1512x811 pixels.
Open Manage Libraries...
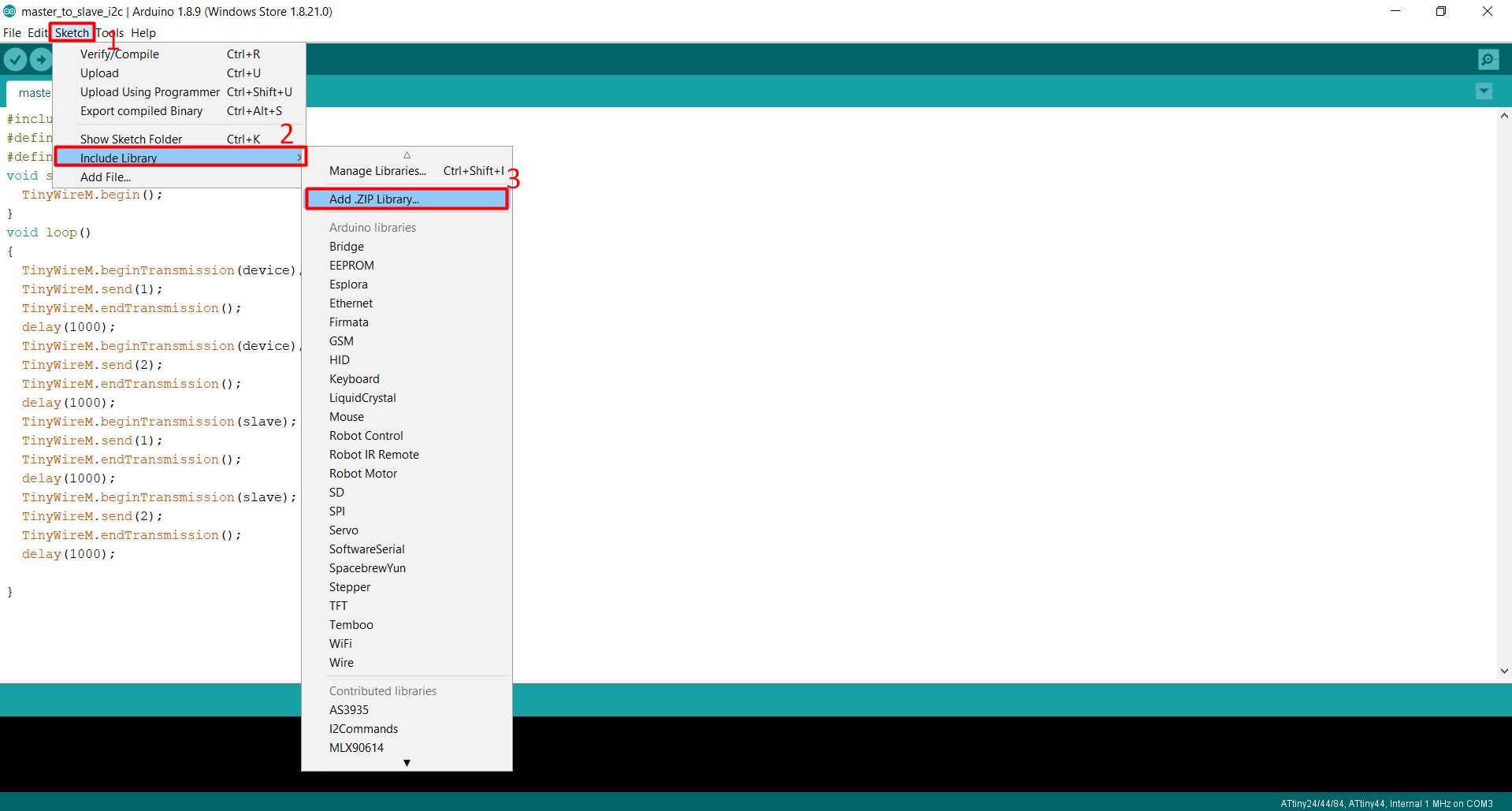pyautogui.click(x=407, y=171)
